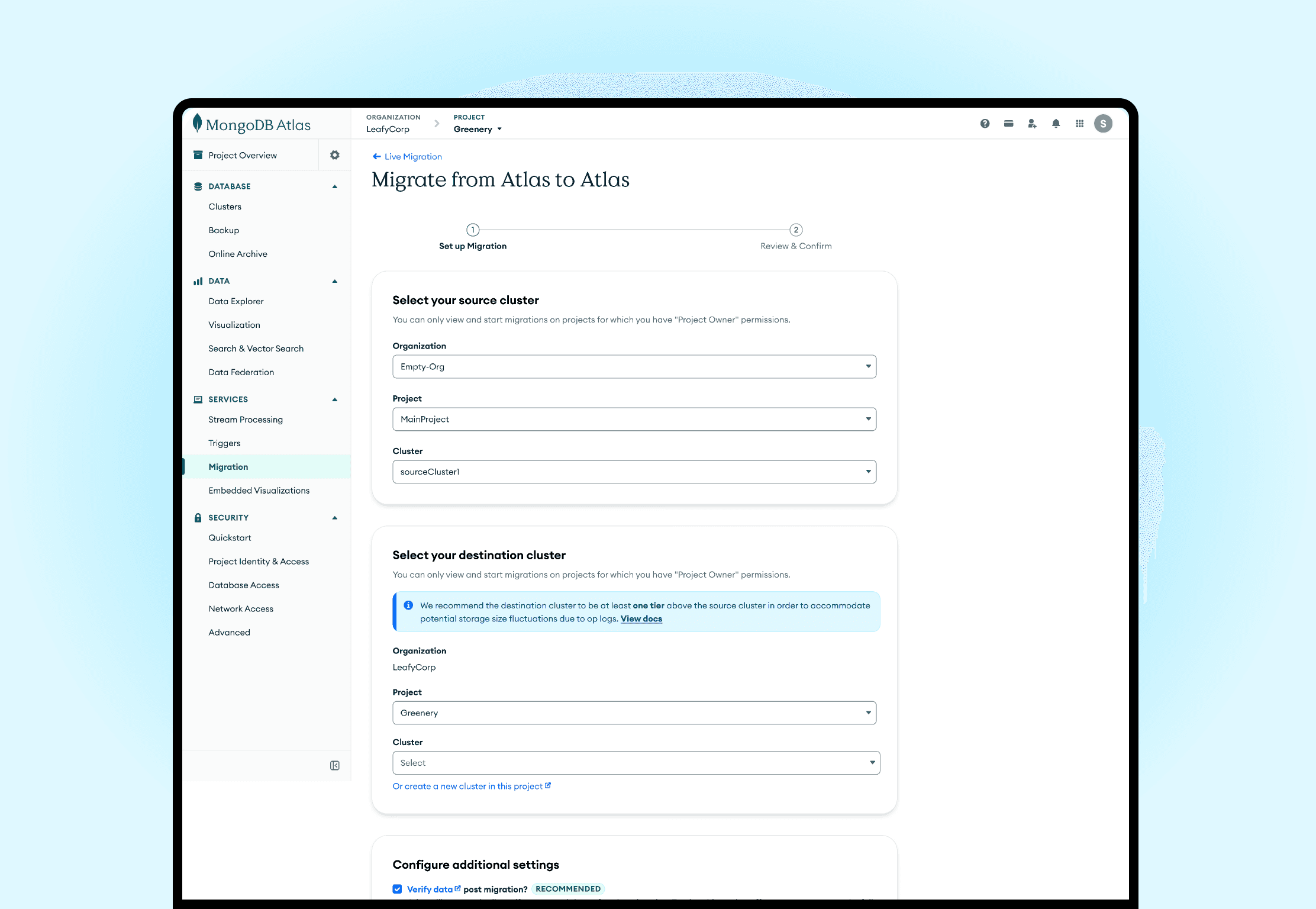Screen dimensions: 1316x909
Task: Collapse the SECURITY sidebar section
Action: coord(335,518)
